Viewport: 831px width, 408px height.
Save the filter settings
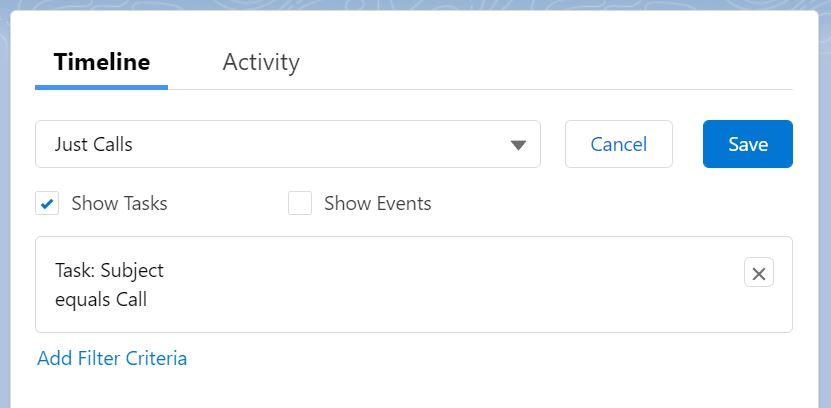(x=748, y=144)
